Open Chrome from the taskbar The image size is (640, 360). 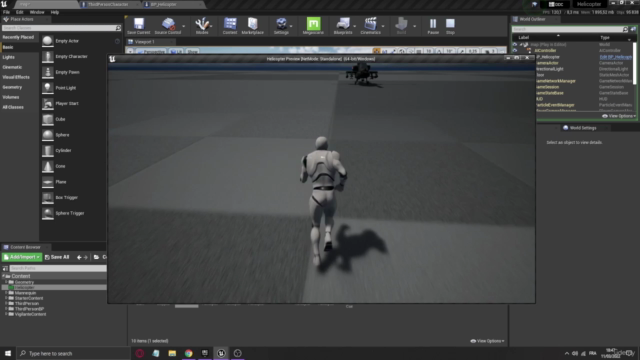click(188, 353)
